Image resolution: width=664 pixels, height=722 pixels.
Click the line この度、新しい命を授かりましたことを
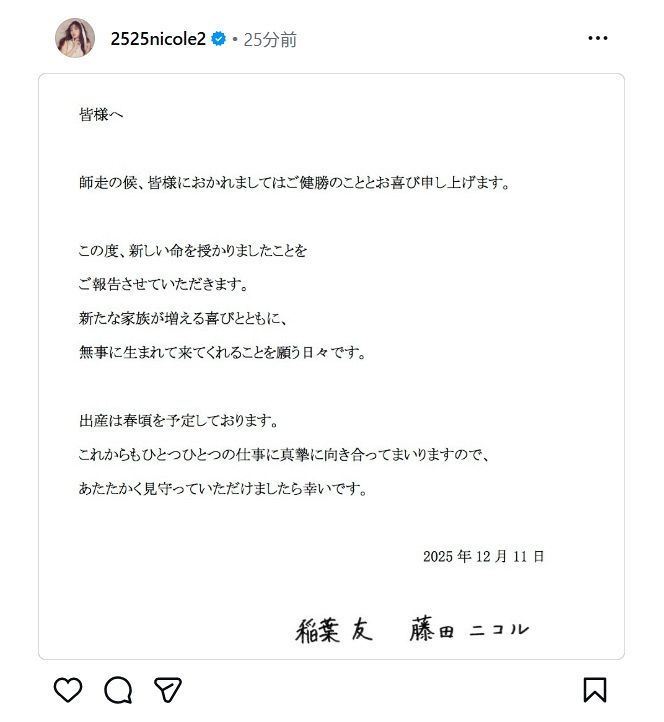pos(192,250)
